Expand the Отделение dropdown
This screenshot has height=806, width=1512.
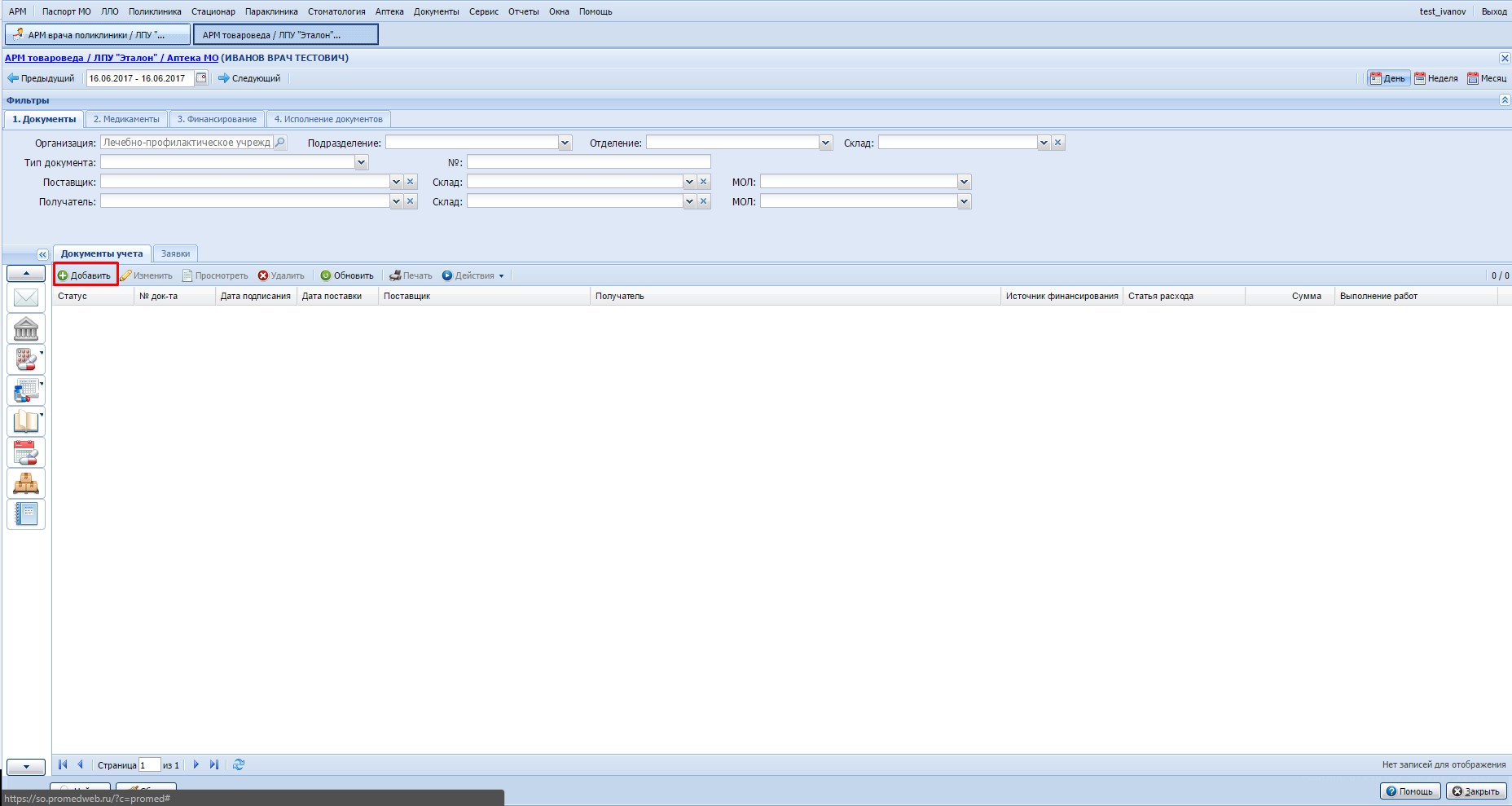click(x=826, y=143)
